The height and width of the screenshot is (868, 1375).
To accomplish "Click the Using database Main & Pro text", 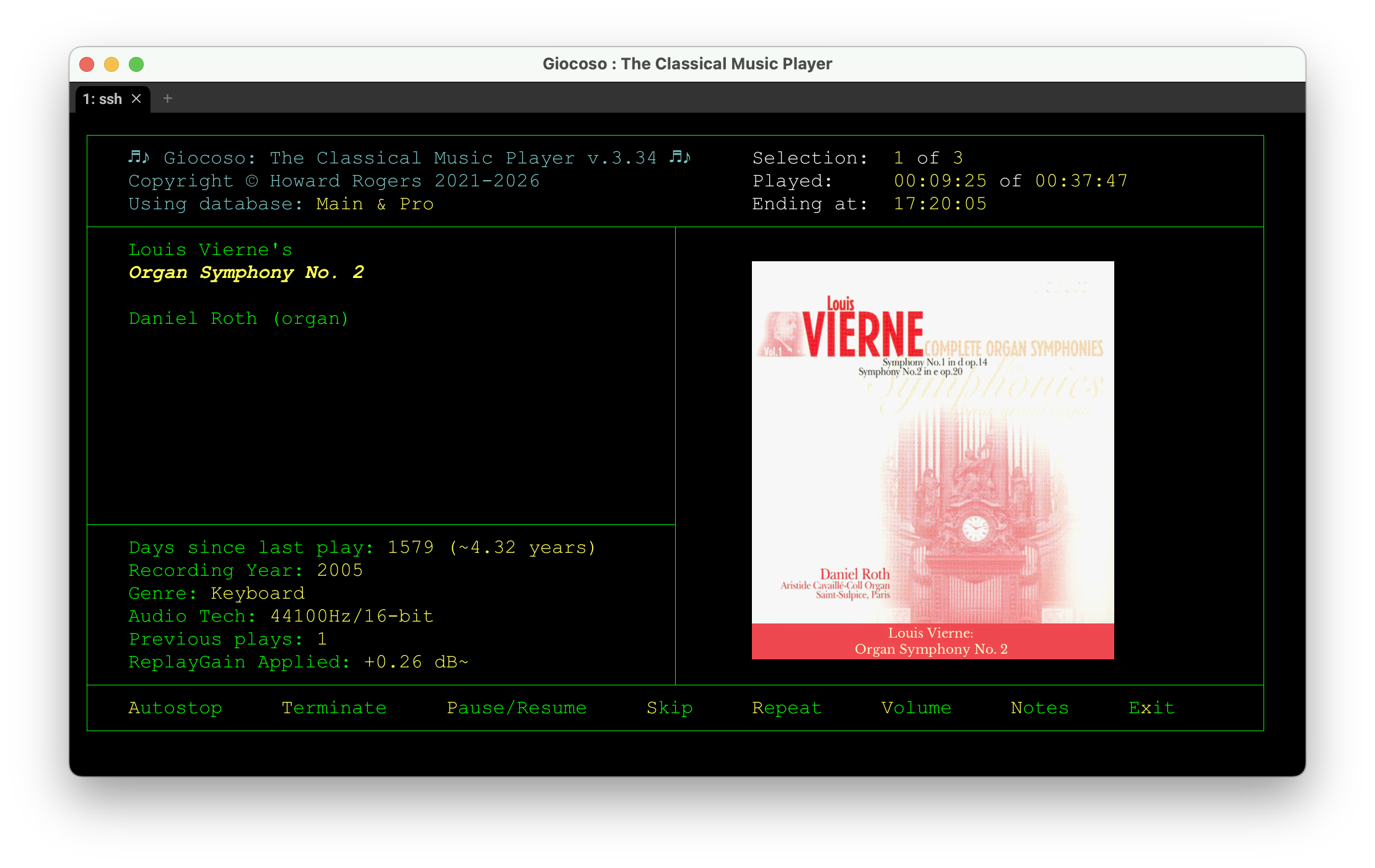I will (281, 204).
